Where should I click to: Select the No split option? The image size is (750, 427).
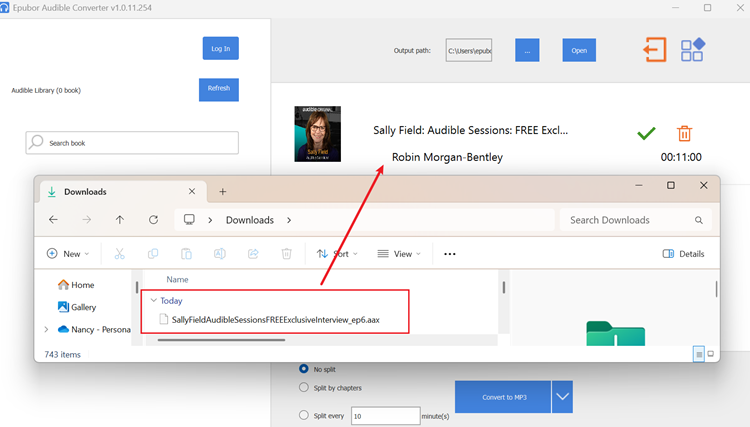click(x=303, y=369)
